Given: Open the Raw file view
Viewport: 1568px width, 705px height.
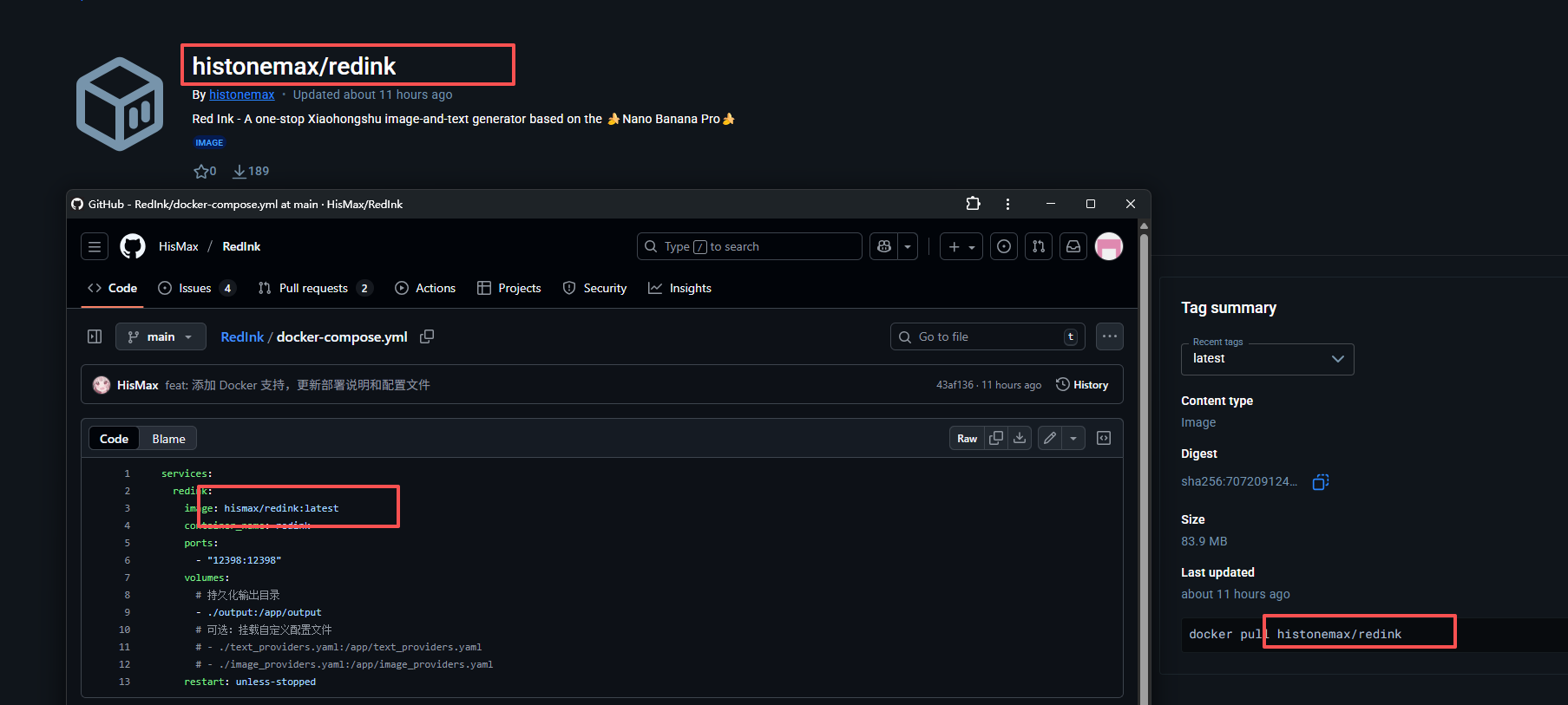Looking at the screenshot, I should [967, 439].
